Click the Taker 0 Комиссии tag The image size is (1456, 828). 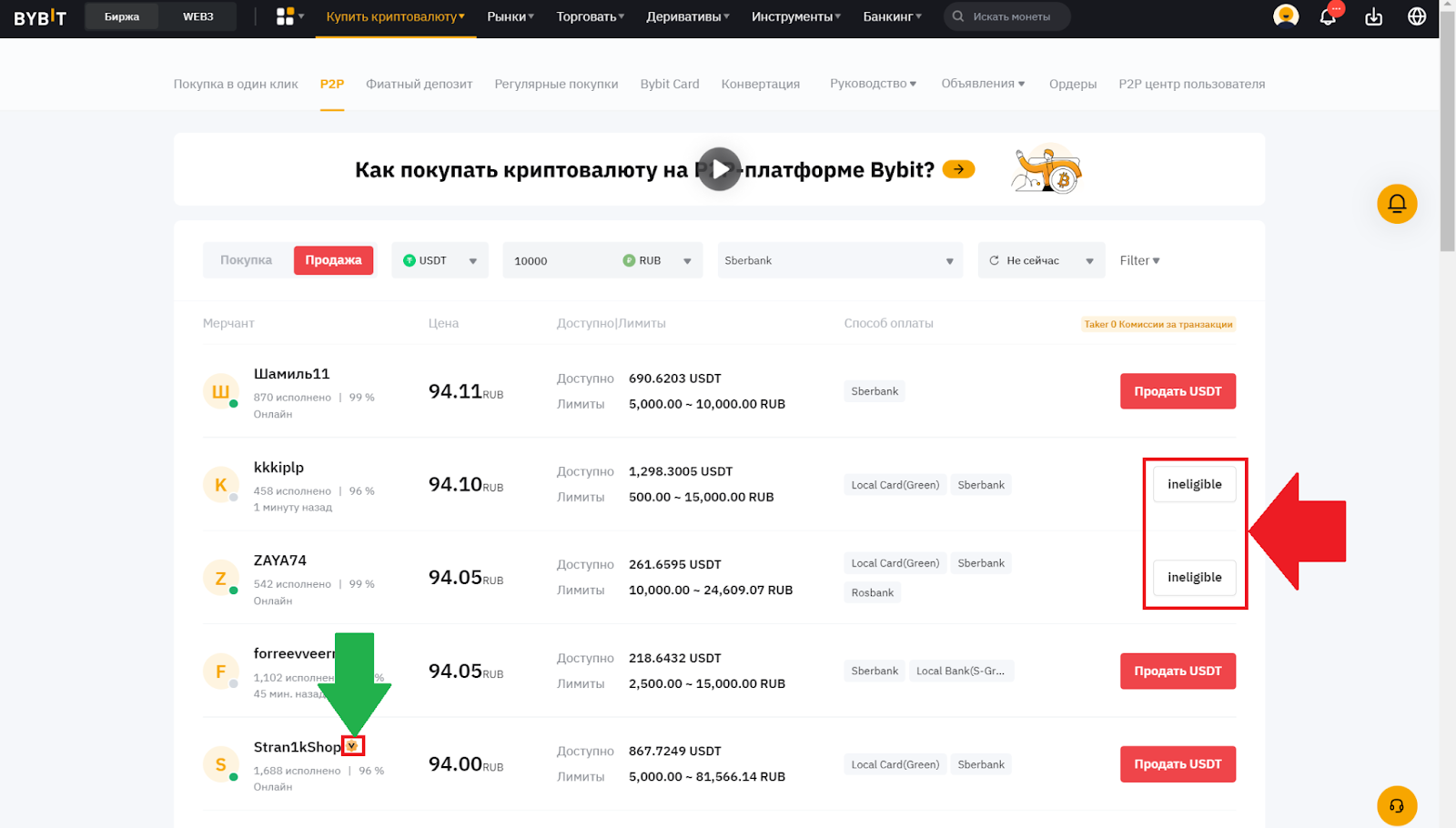[1158, 324]
